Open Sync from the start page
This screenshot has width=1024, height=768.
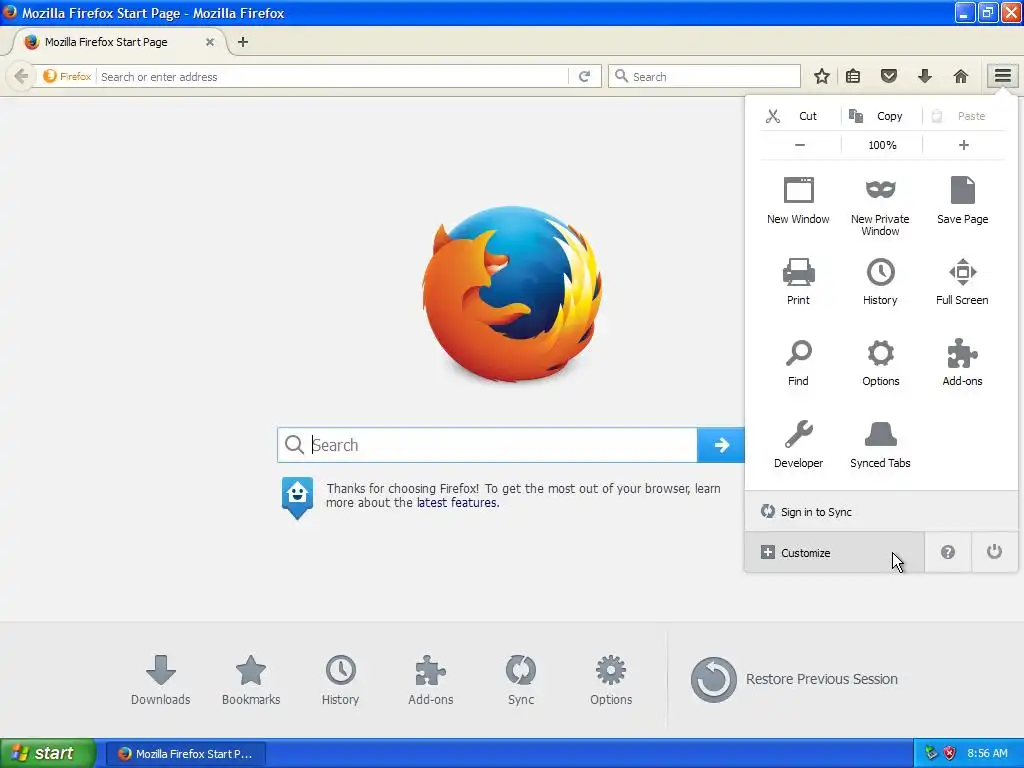pos(520,679)
